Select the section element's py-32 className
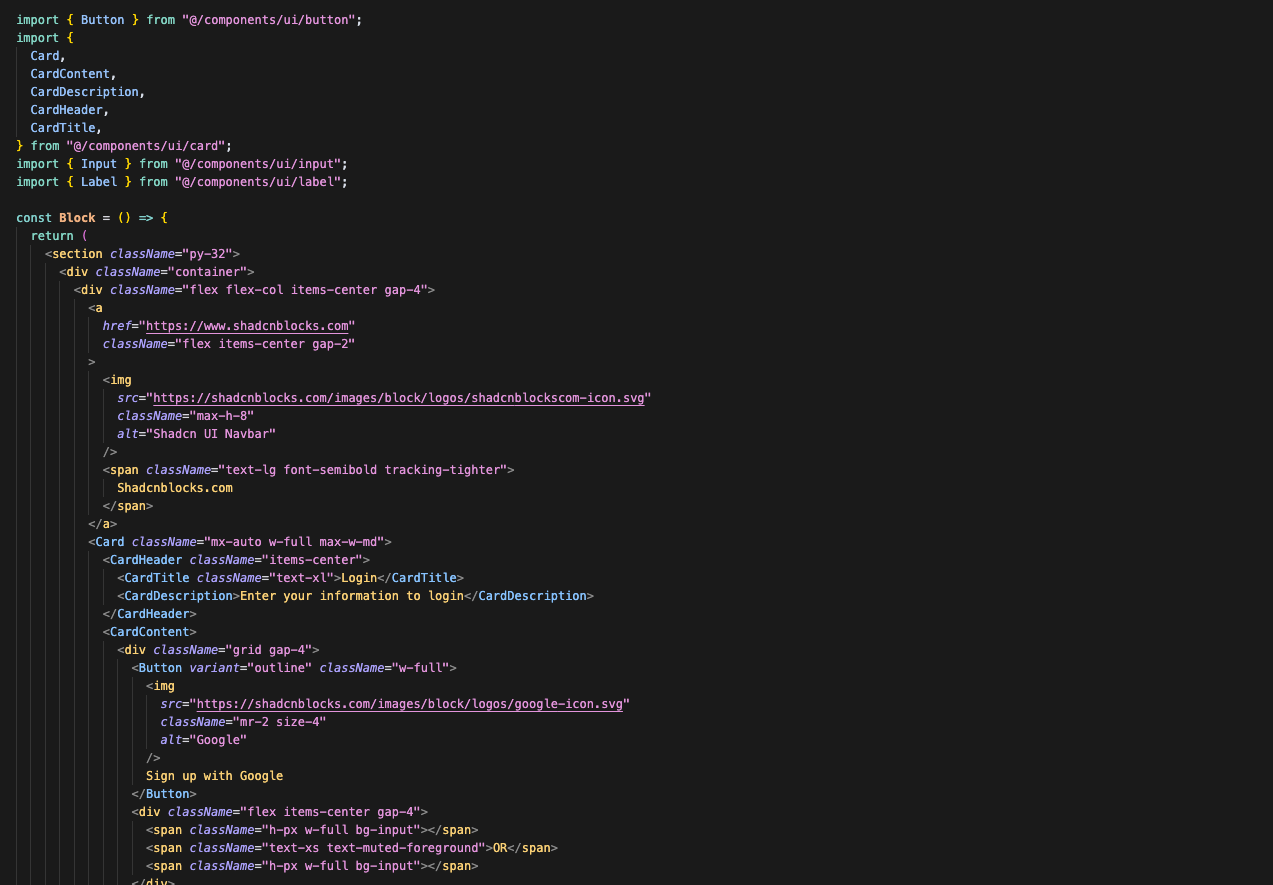The height and width of the screenshot is (885, 1273). [211, 253]
